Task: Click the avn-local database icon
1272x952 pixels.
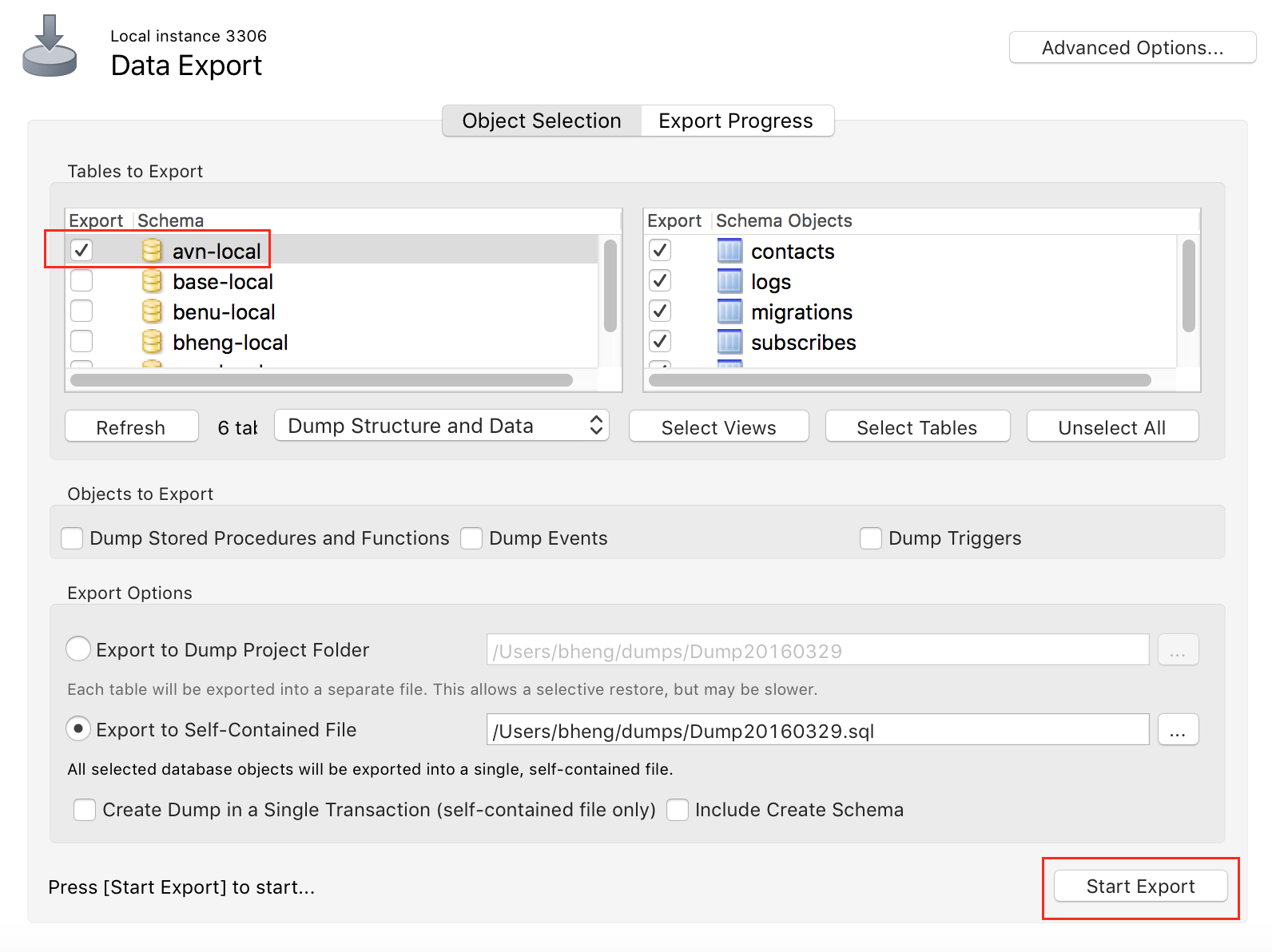Action: (x=152, y=251)
